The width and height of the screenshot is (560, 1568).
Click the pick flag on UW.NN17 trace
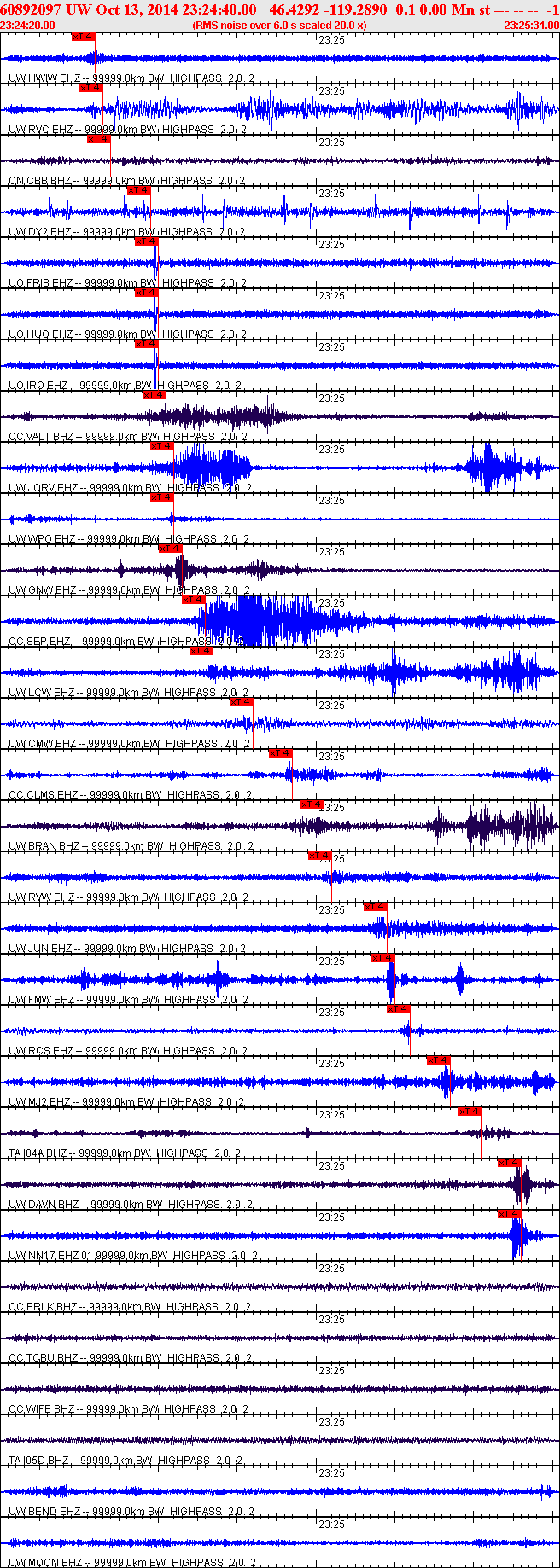click(x=509, y=1214)
